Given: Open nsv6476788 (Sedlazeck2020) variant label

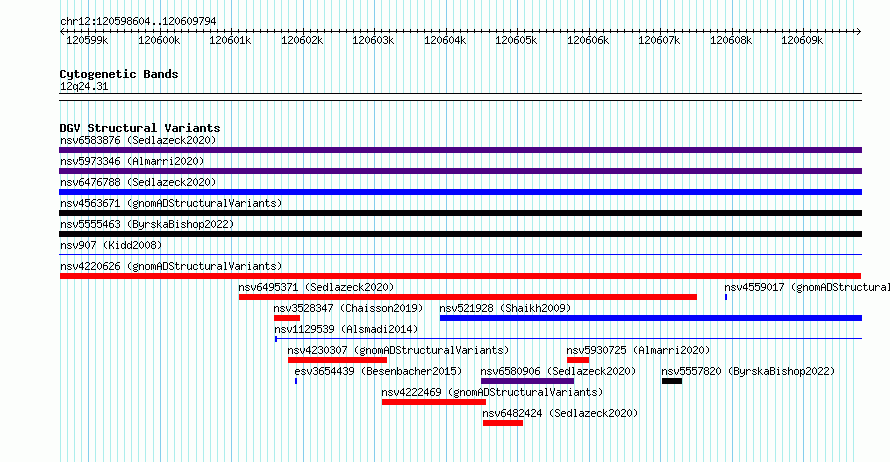Looking at the screenshot, I should point(138,182).
